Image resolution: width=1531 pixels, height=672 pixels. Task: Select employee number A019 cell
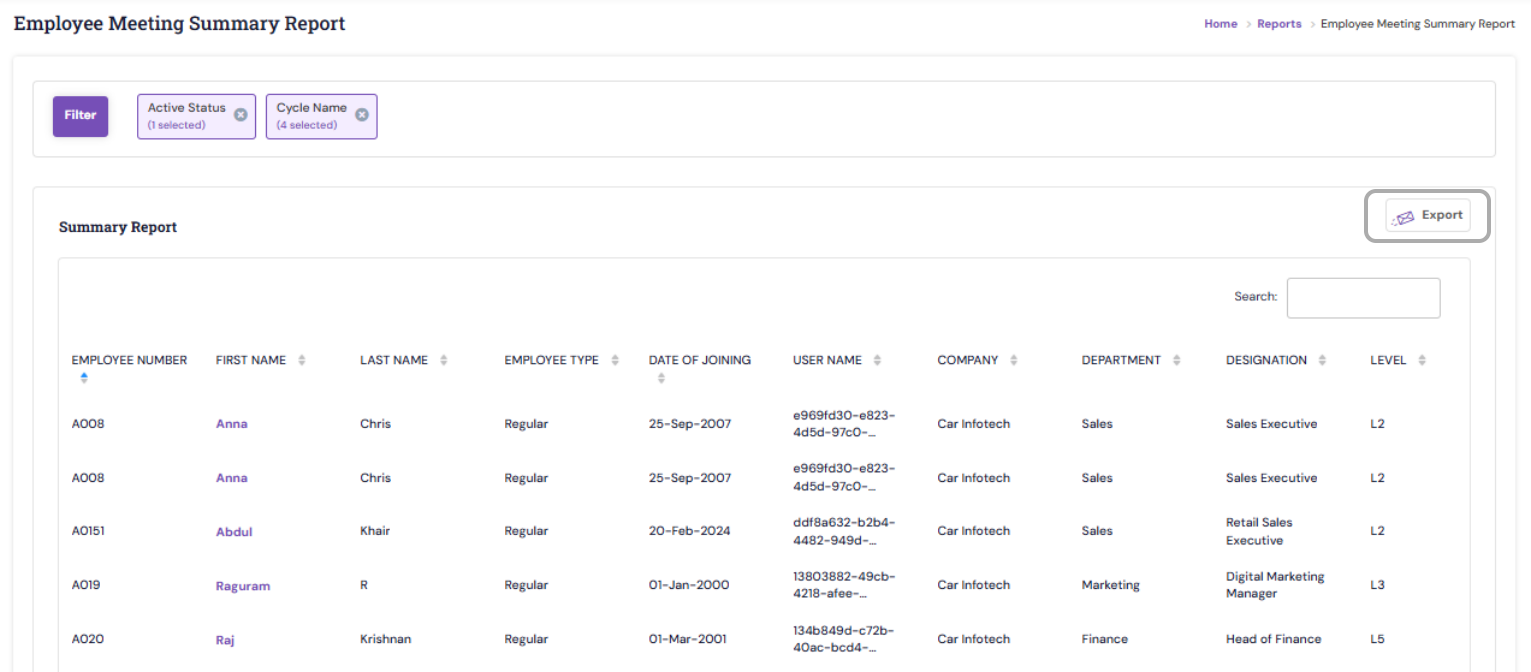[x=86, y=585]
